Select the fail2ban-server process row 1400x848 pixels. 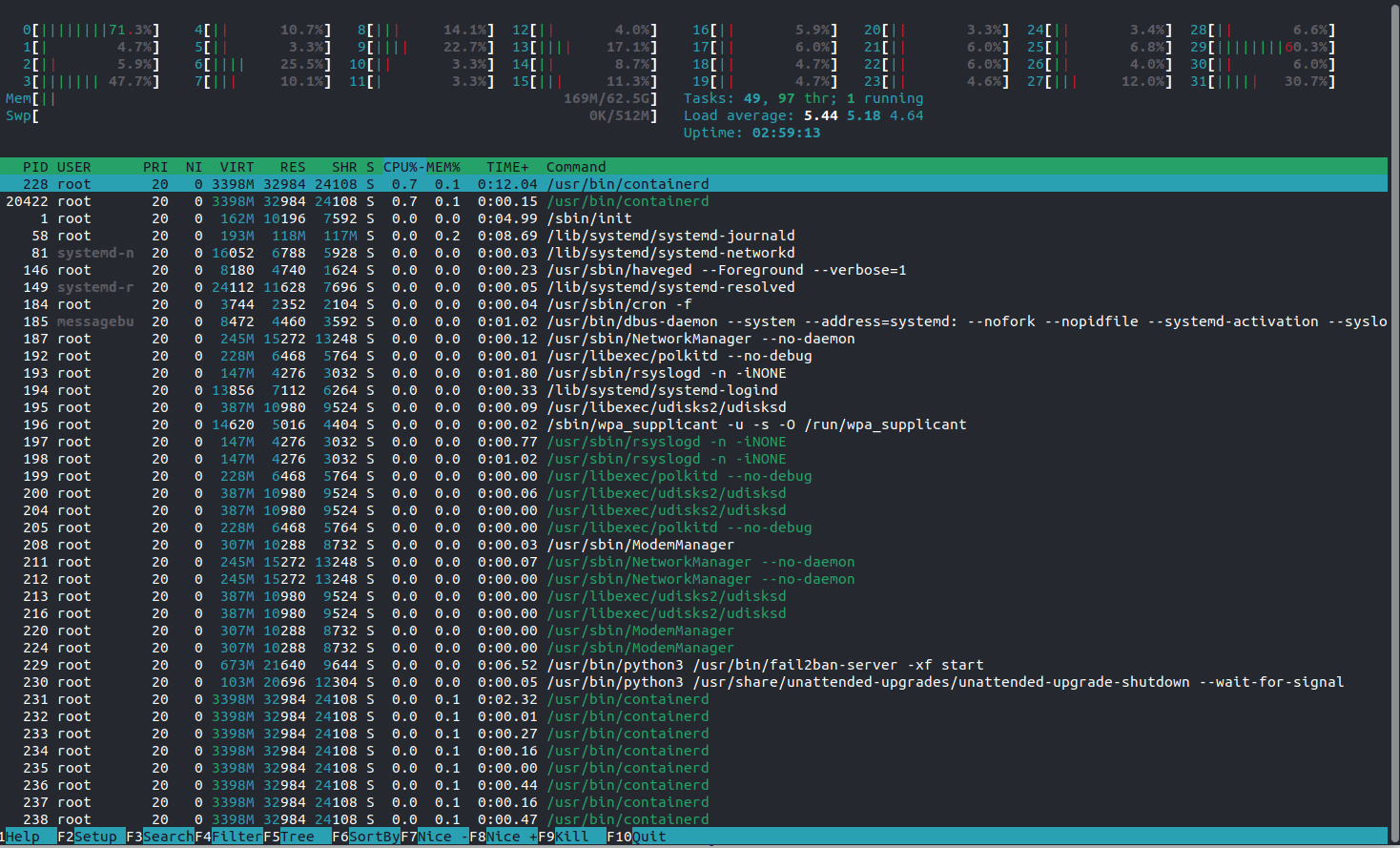[693, 665]
